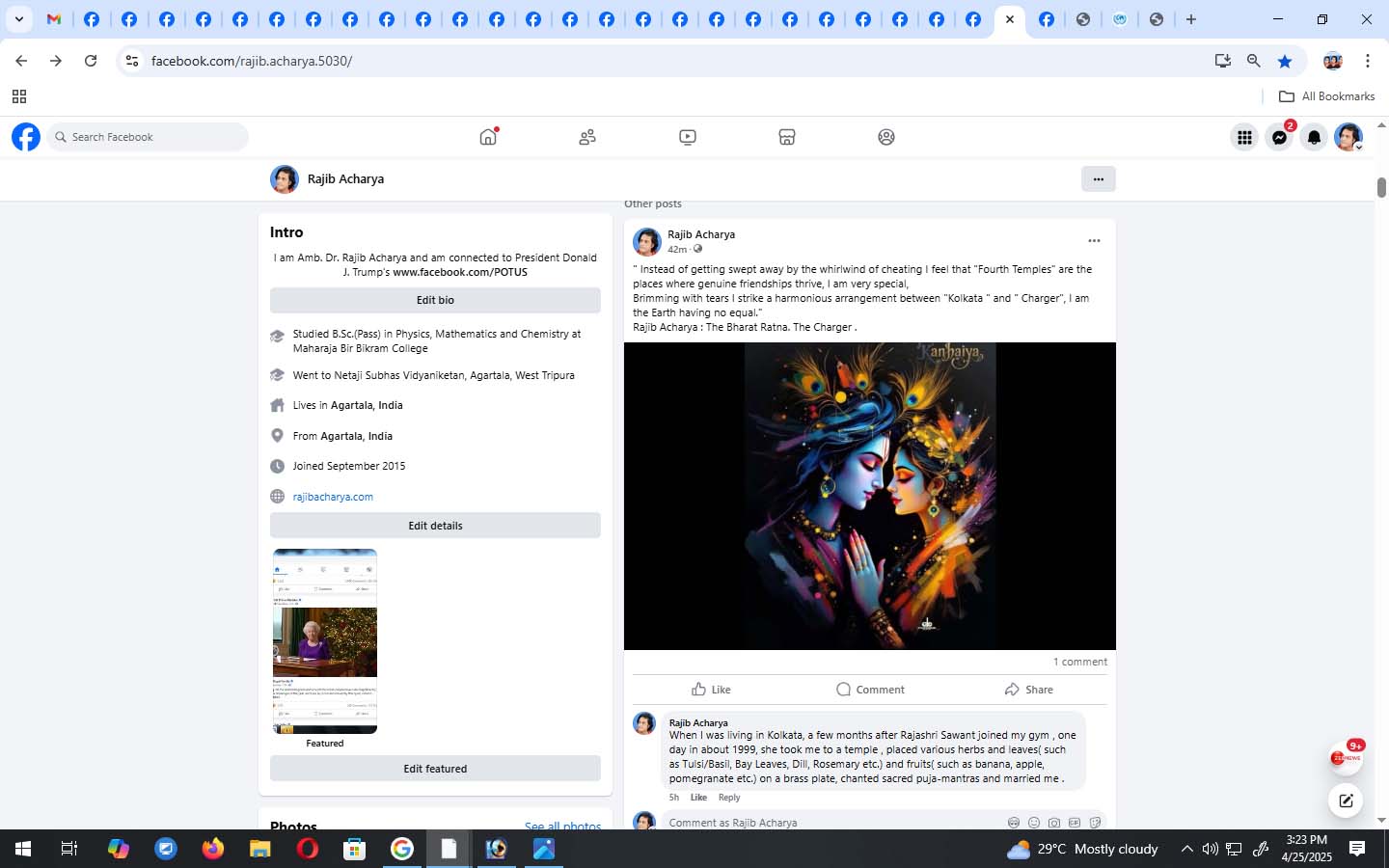This screenshot has width=1389, height=868.
Task: Click Comment button under the post
Action: coord(870,690)
